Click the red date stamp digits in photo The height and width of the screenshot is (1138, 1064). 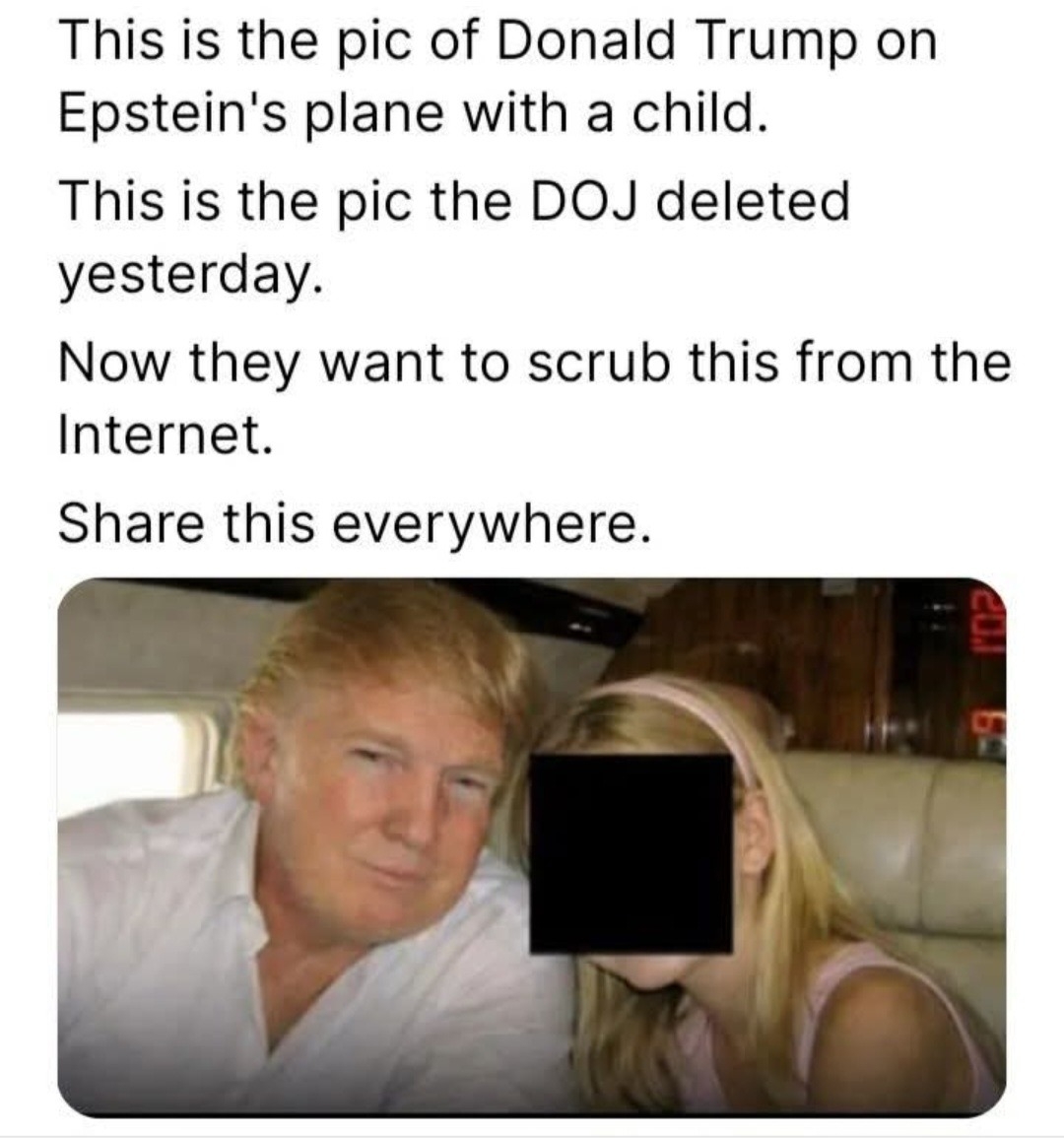[989, 668]
